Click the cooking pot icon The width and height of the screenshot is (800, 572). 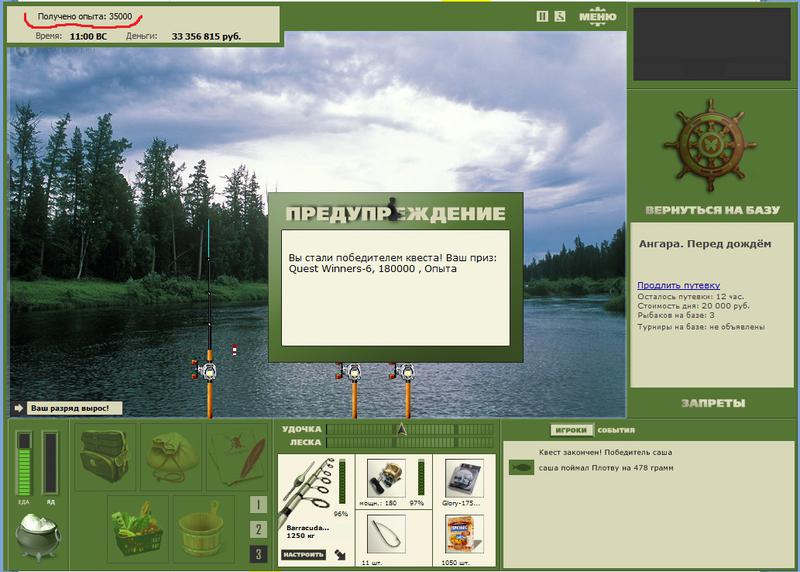37,536
